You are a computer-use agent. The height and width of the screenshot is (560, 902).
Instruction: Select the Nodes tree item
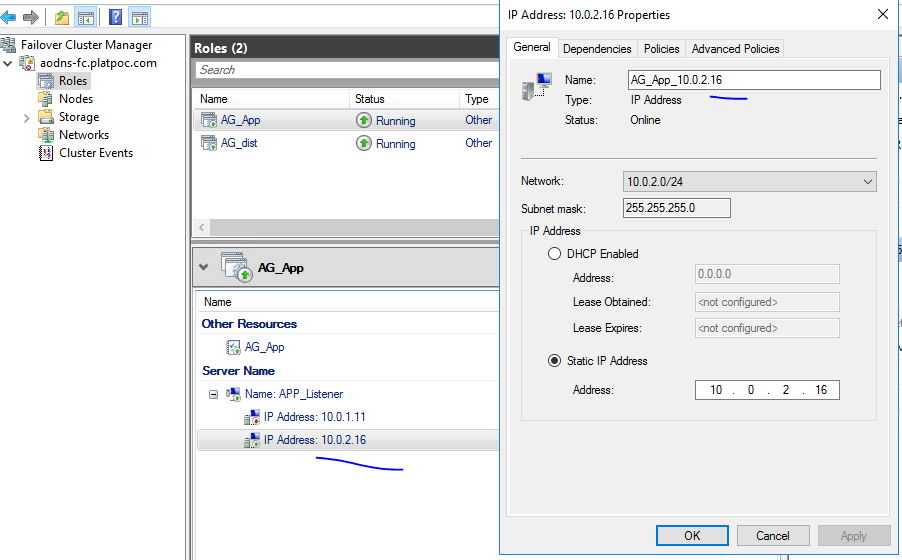[76, 99]
